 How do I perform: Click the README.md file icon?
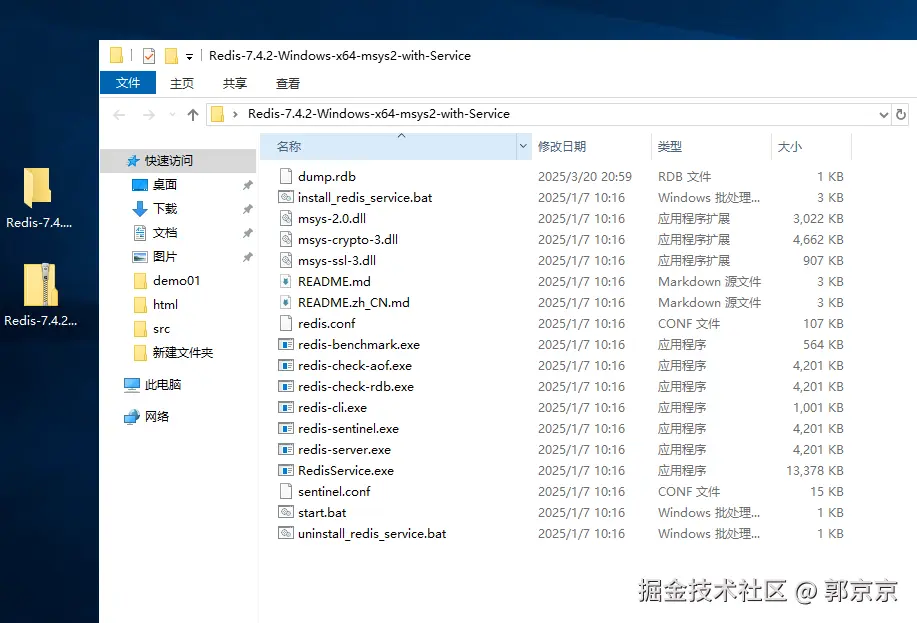point(285,281)
